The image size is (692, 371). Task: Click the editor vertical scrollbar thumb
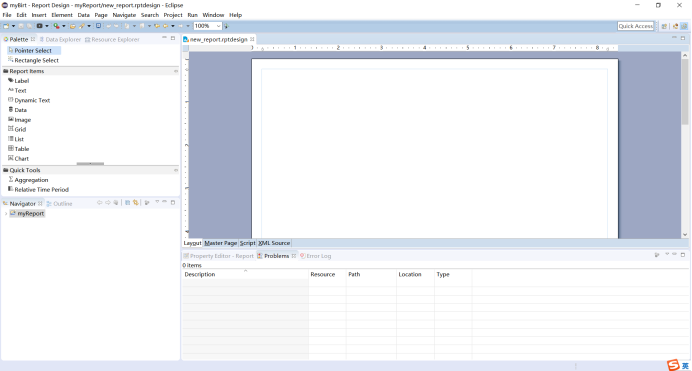click(x=684, y=92)
